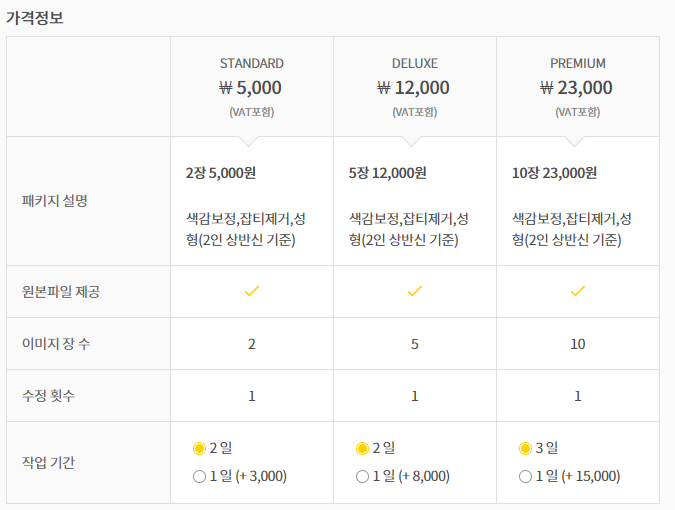Screen dimensions: 675x510
Task: Click the 가격정보 section heading
Action: 34,18
